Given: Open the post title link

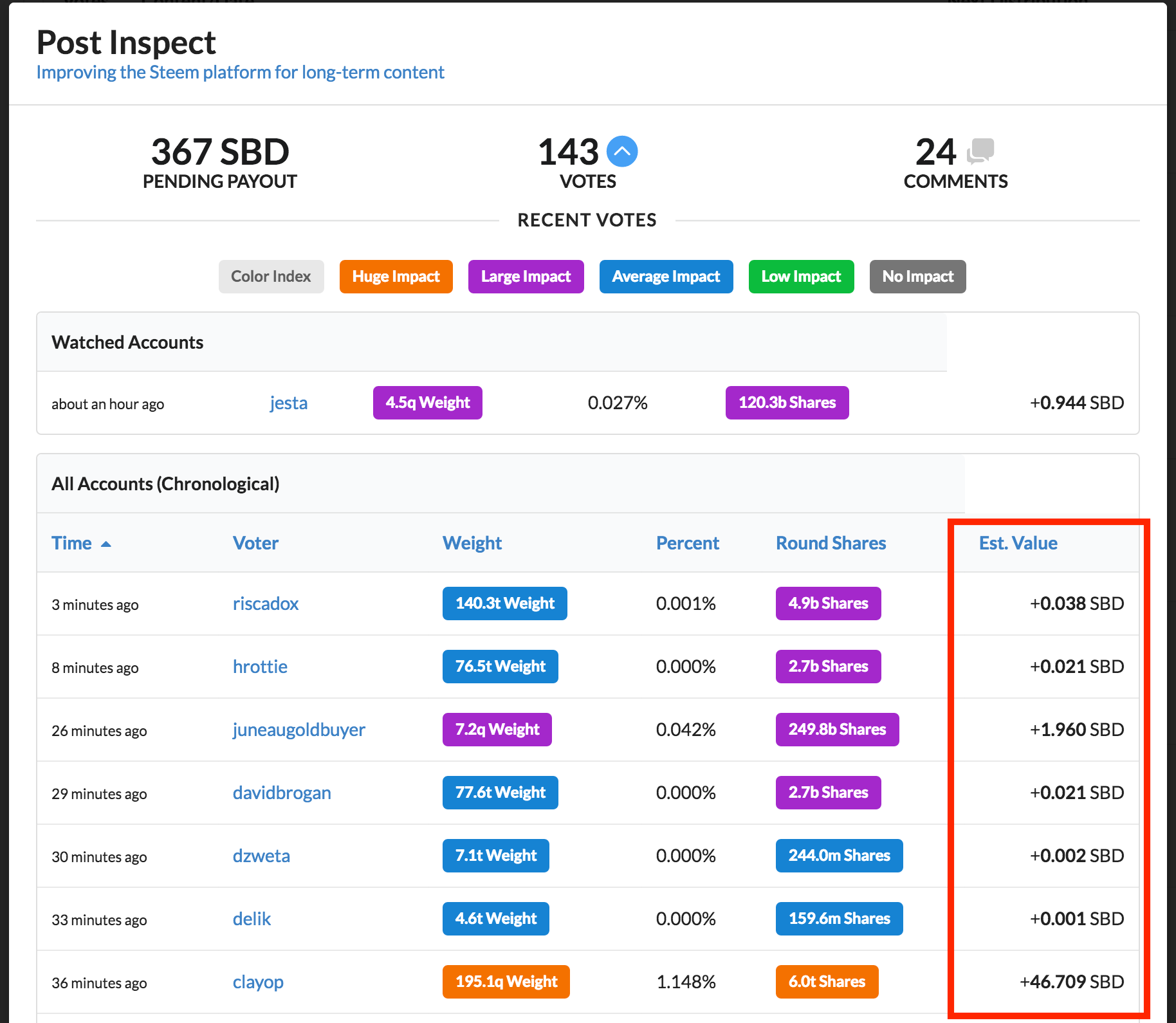Looking at the screenshot, I should tap(240, 72).
